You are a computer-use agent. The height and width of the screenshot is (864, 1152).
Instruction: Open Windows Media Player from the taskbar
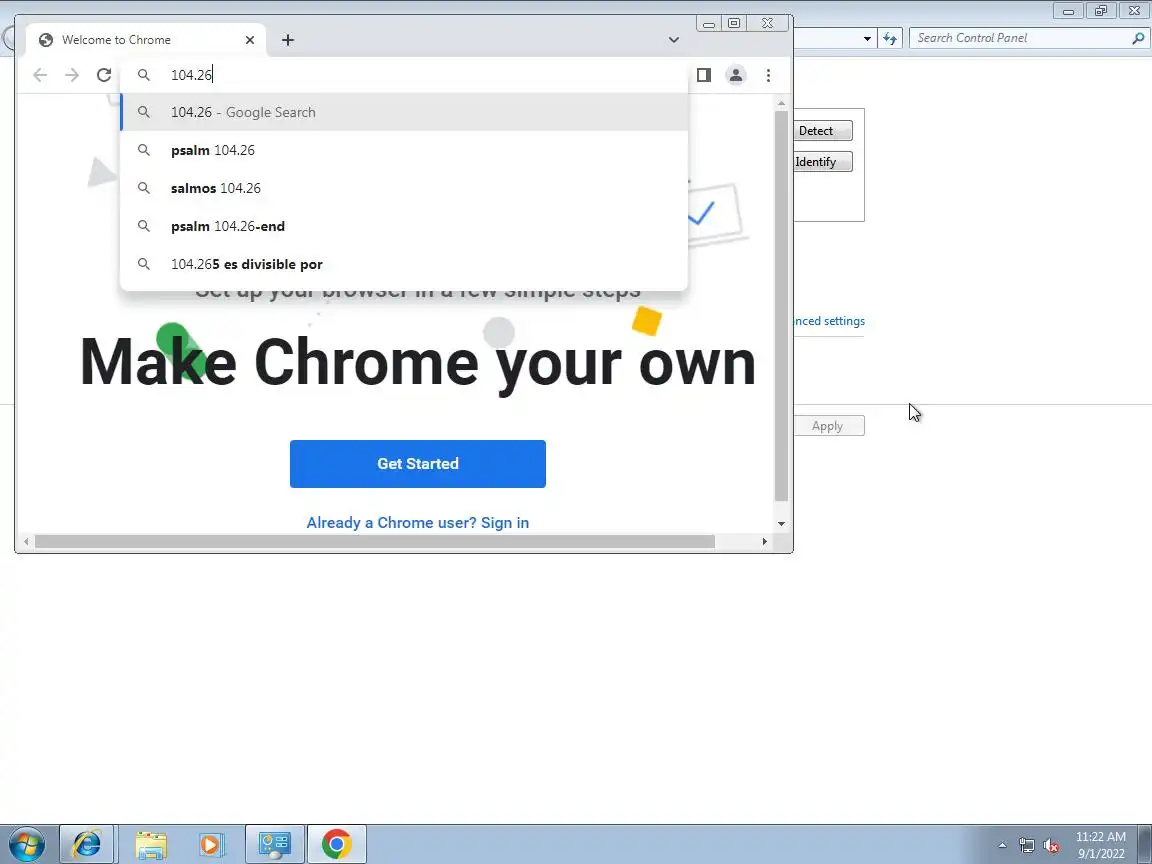click(x=211, y=844)
